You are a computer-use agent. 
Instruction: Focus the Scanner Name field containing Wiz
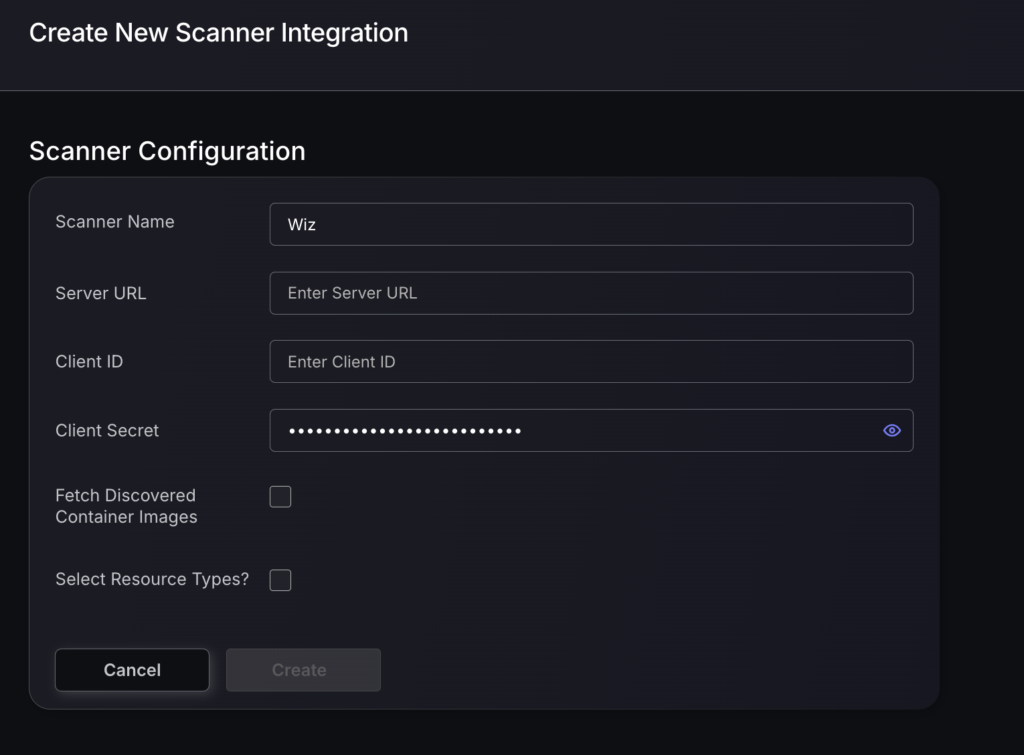coord(590,224)
